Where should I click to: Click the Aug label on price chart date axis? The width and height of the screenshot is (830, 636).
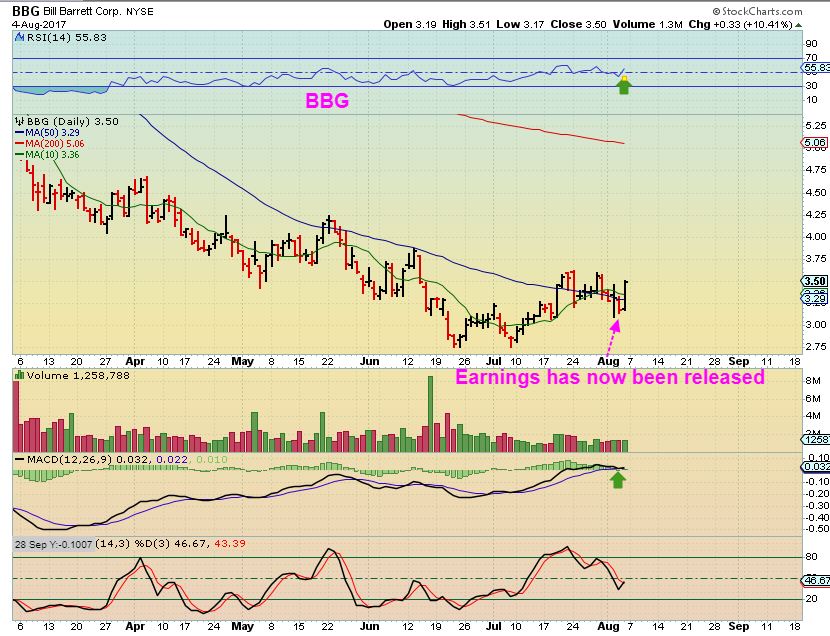pos(608,361)
